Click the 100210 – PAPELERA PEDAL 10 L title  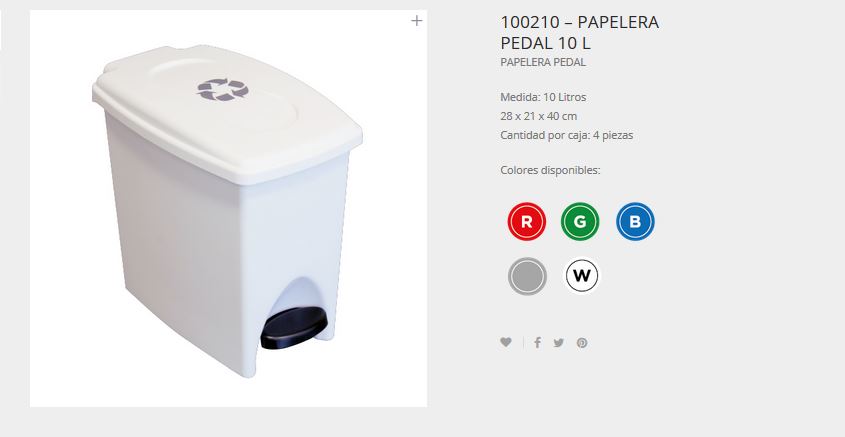pyautogui.click(x=579, y=32)
